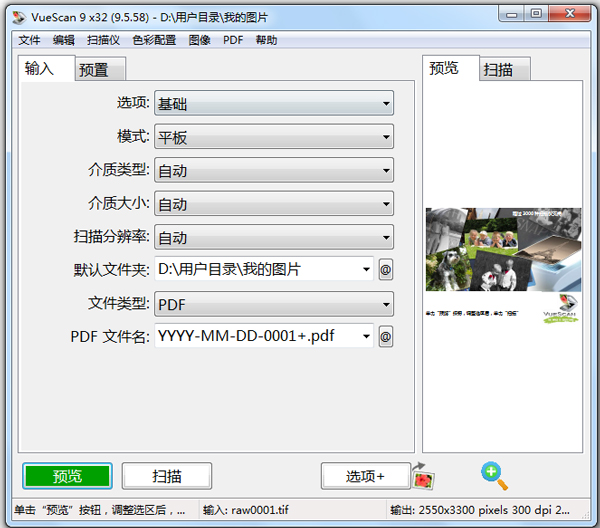600x528 pixels.
Task: Expand the PDF 文件名 dropdown arrow
Action: tap(366, 336)
